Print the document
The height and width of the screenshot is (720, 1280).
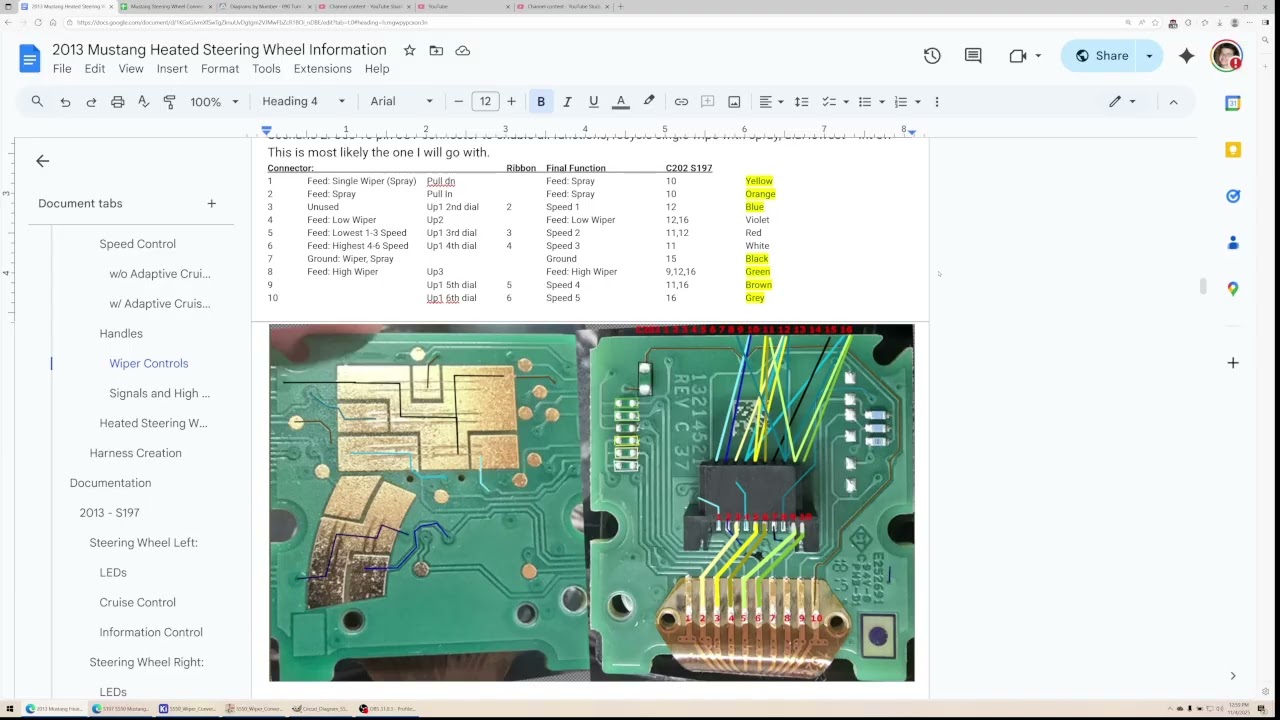[118, 101]
